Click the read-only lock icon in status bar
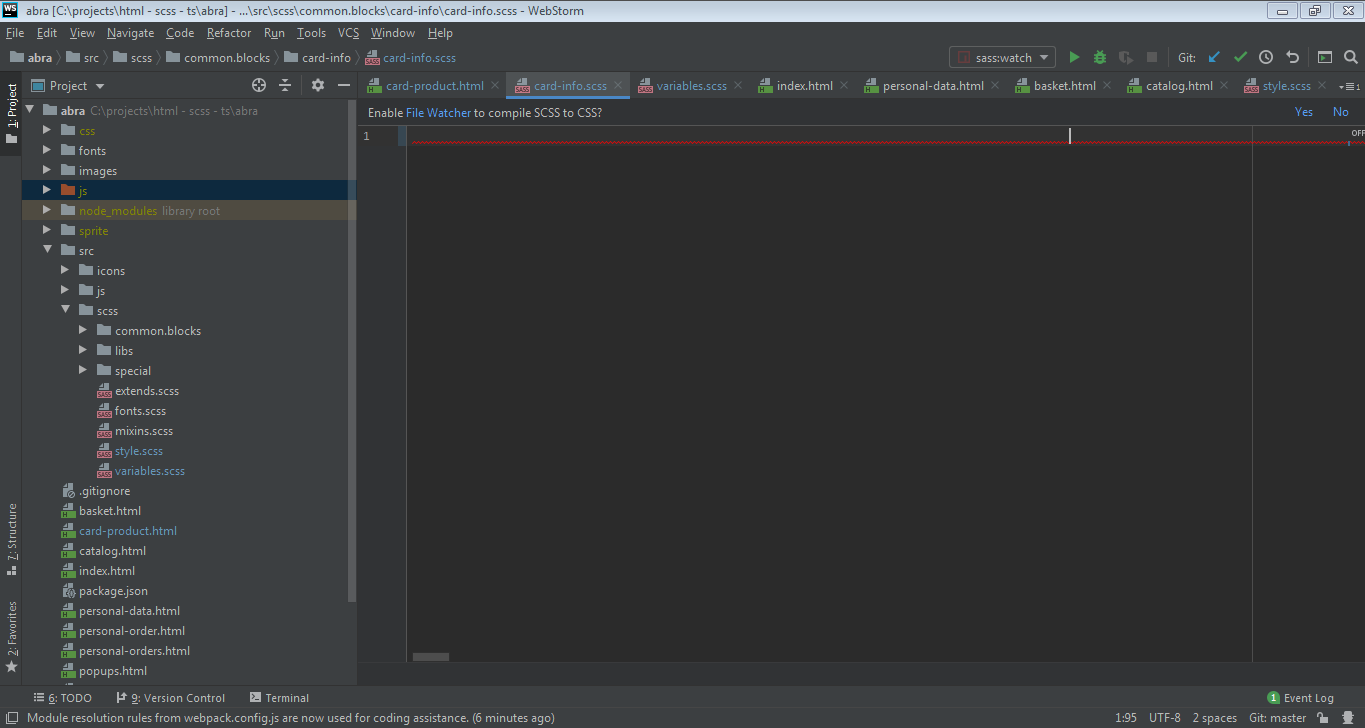Screen dimensions: 1365x728 (1323, 718)
